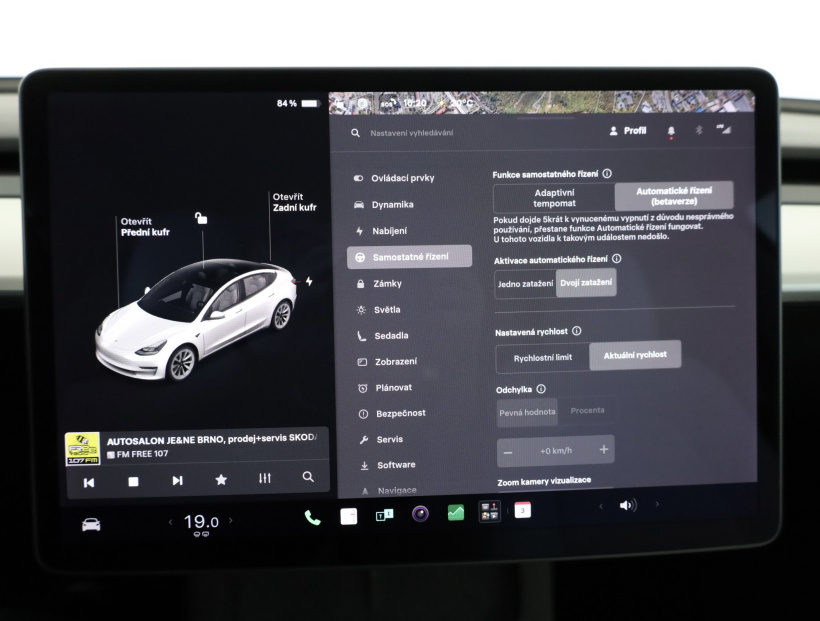820x621 pixels.
Task: Open the calendar app in the dock
Action: [x=522, y=510]
